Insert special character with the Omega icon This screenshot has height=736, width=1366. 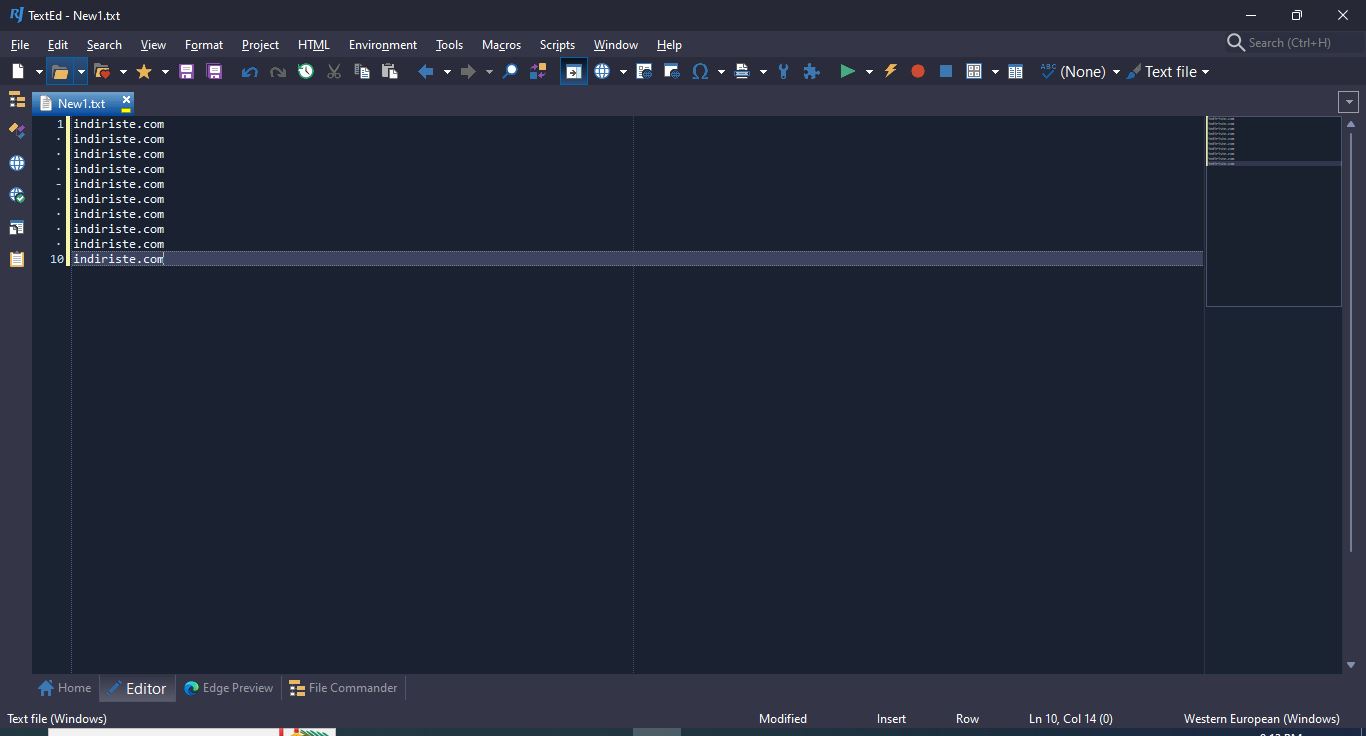700,71
